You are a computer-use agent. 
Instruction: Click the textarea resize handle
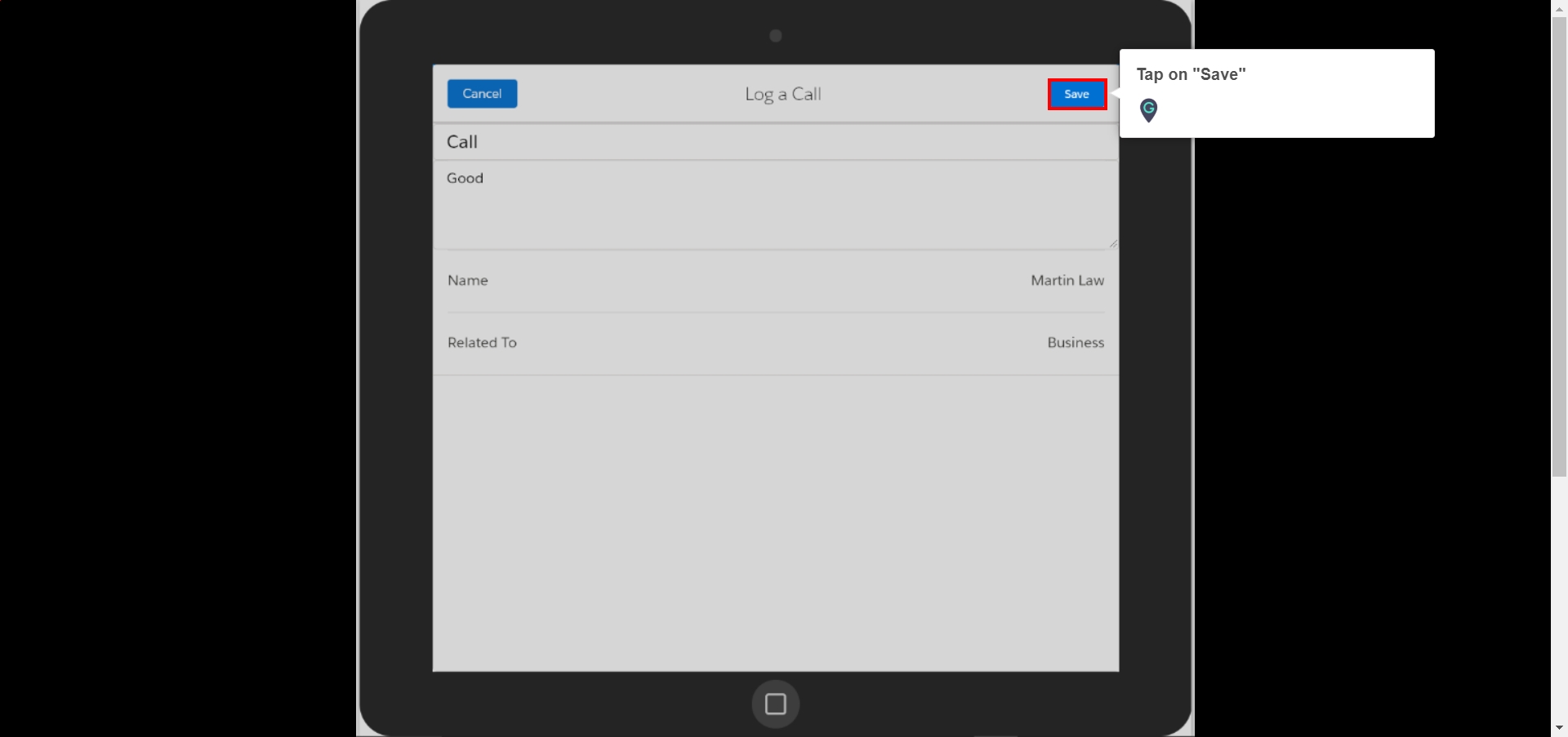click(1112, 243)
